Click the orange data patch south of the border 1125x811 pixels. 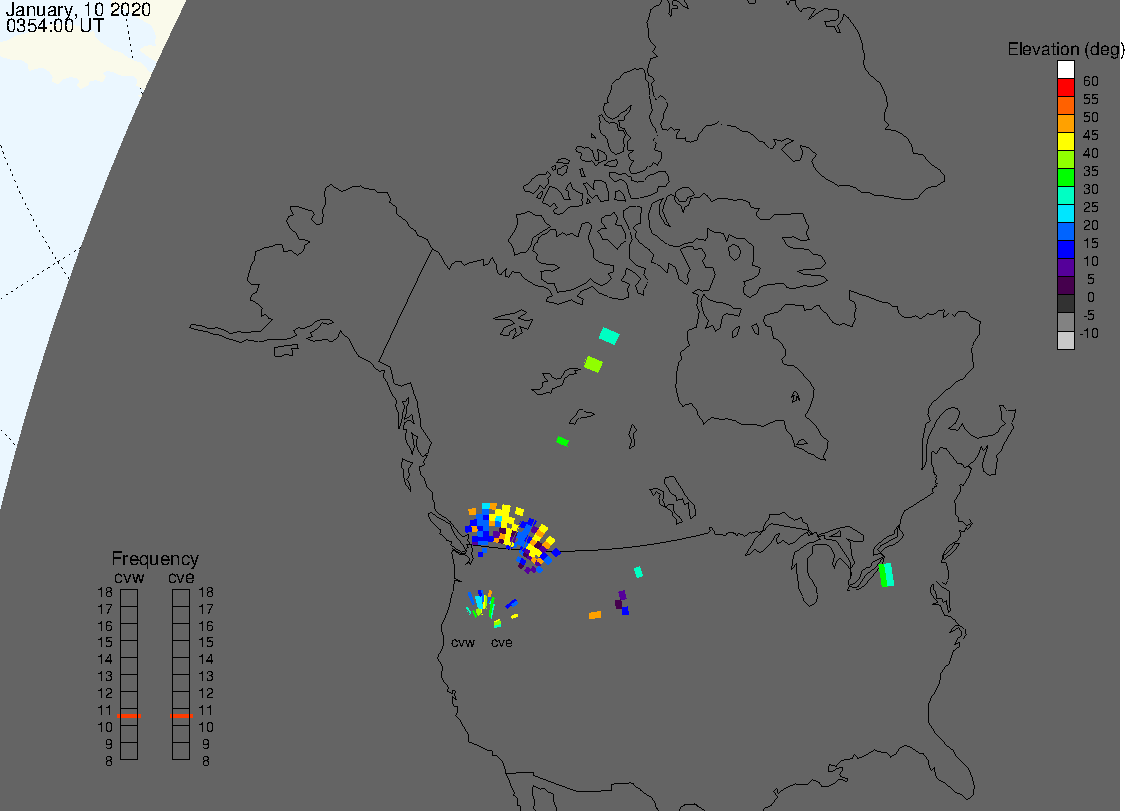[x=595, y=615]
